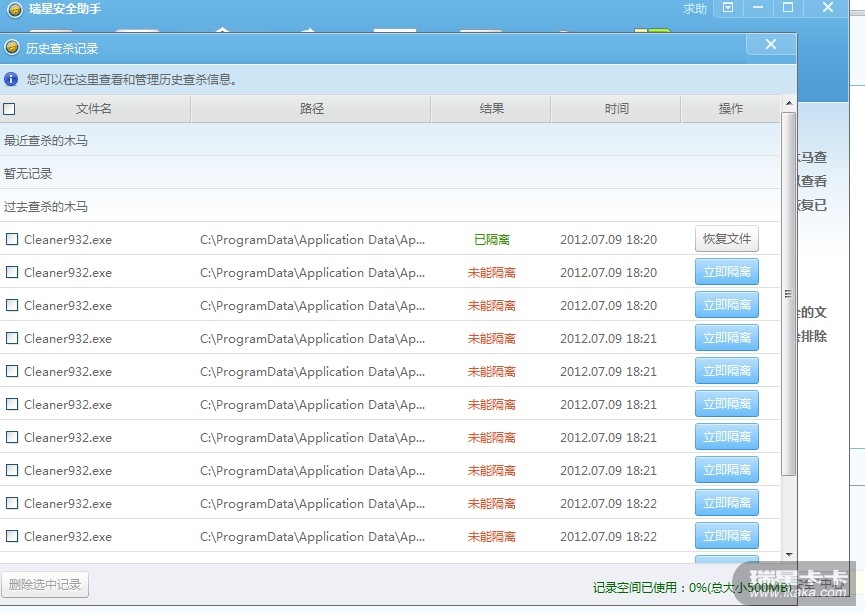The width and height of the screenshot is (865, 613).
Task: Select the 最近查杀的木马 section row
Action: point(389,140)
